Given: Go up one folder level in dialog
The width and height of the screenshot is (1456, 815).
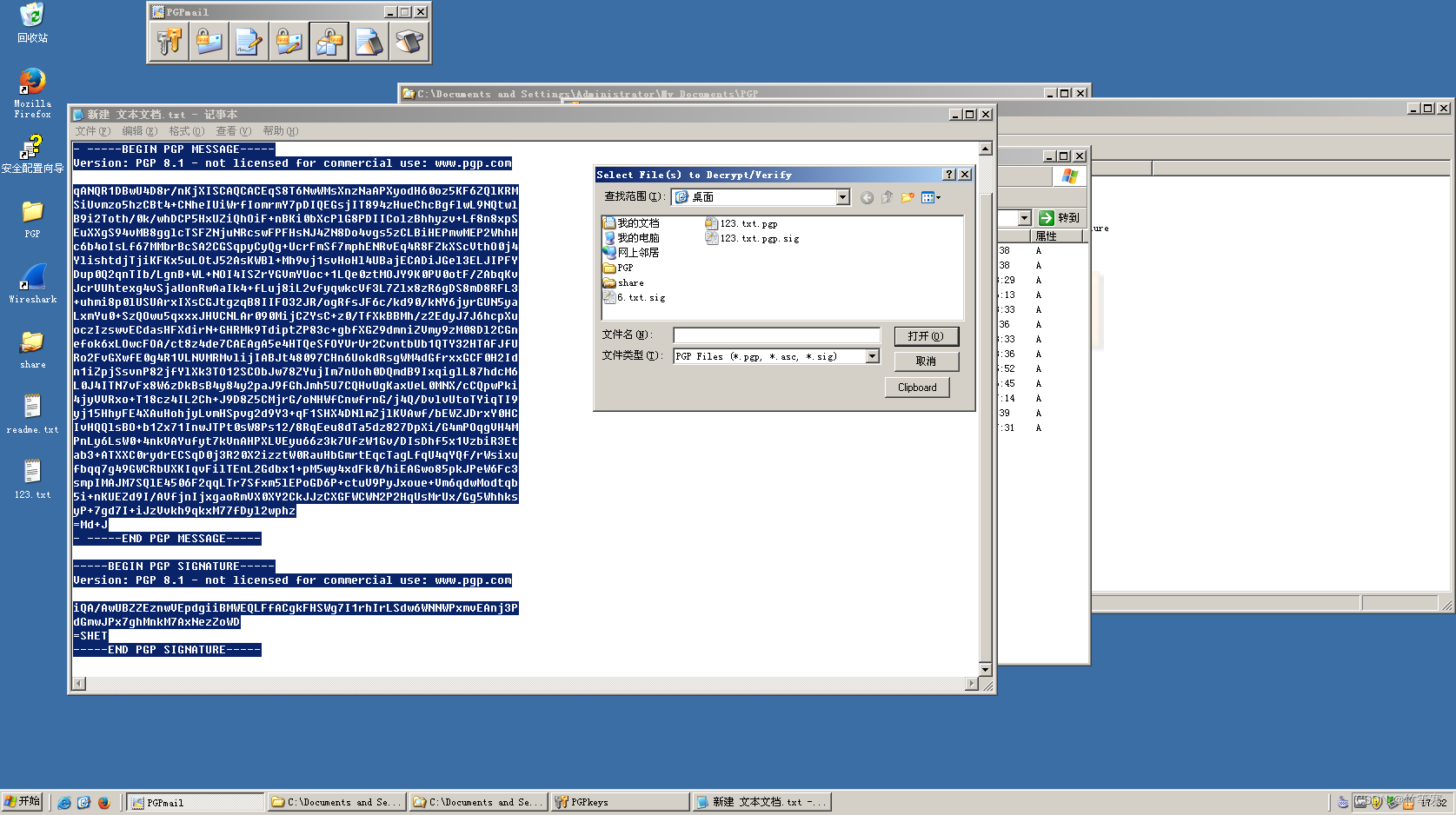Looking at the screenshot, I should (x=887, y=198).
